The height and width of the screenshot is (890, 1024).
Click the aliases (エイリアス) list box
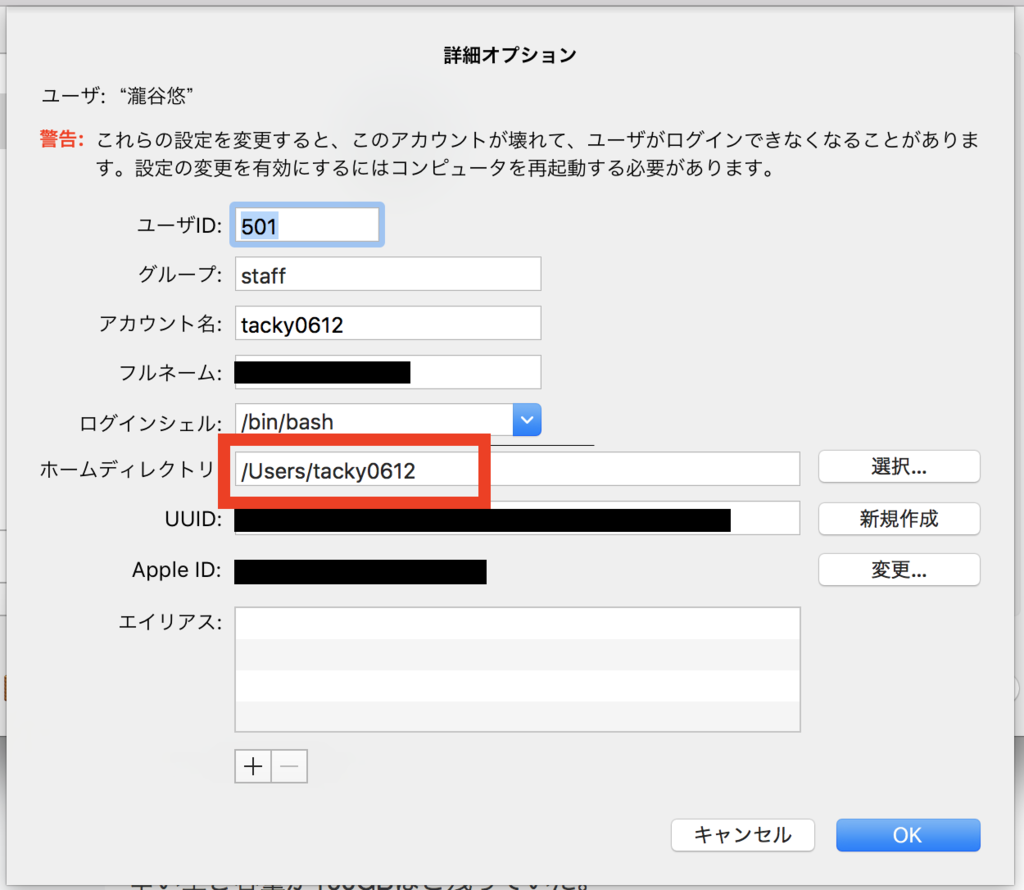pos(517,669)
